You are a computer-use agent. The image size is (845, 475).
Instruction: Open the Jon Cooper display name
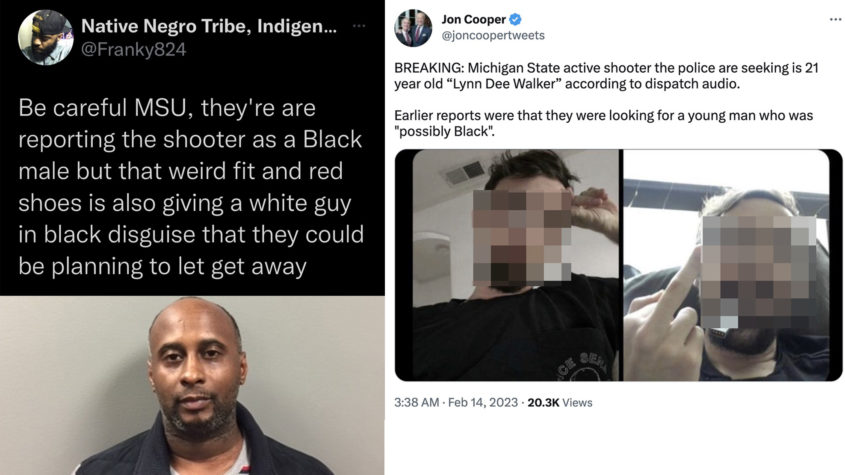(x=474, y=19)
